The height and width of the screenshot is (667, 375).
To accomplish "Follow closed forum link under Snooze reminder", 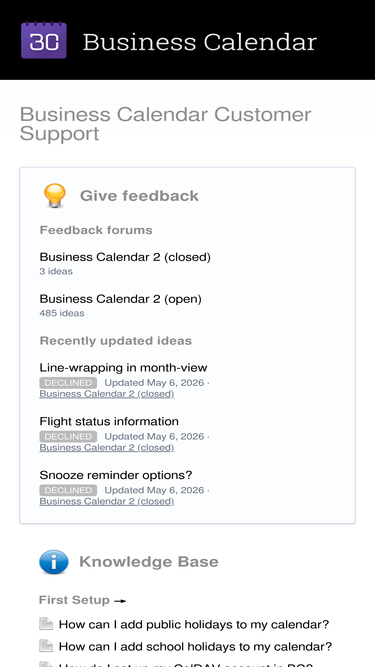I will point(107,502).
